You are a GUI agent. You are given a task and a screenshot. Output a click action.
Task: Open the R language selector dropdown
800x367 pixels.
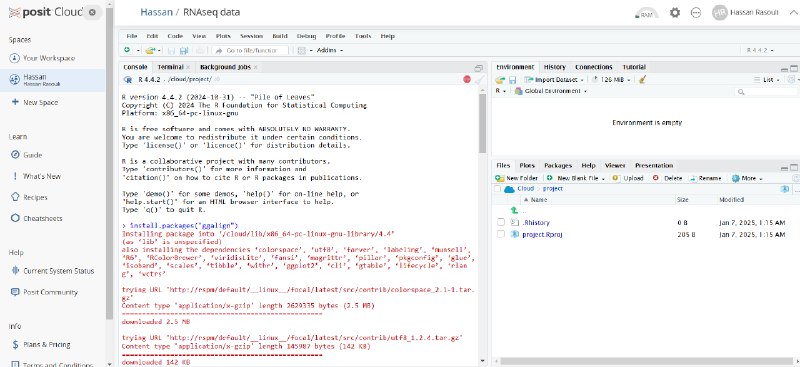point(500,91)
